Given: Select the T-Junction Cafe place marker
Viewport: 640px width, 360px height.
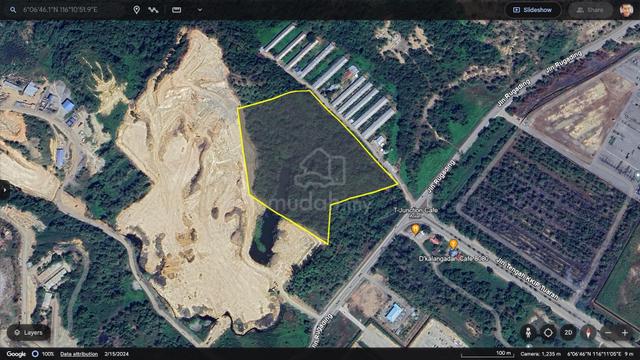Looking at the screenshot, I should (x=416, y=229).
